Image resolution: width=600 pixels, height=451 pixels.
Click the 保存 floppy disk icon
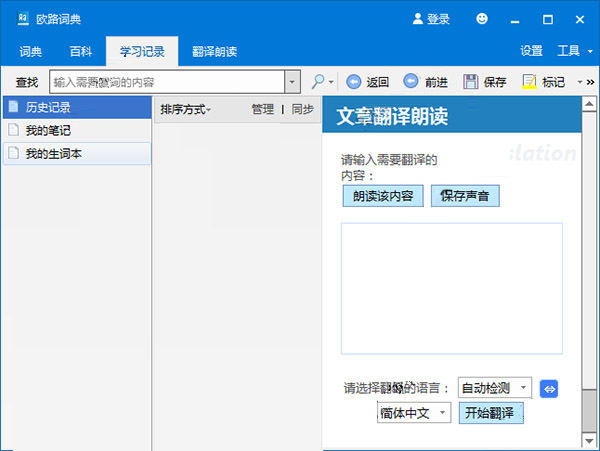(471, 82)
